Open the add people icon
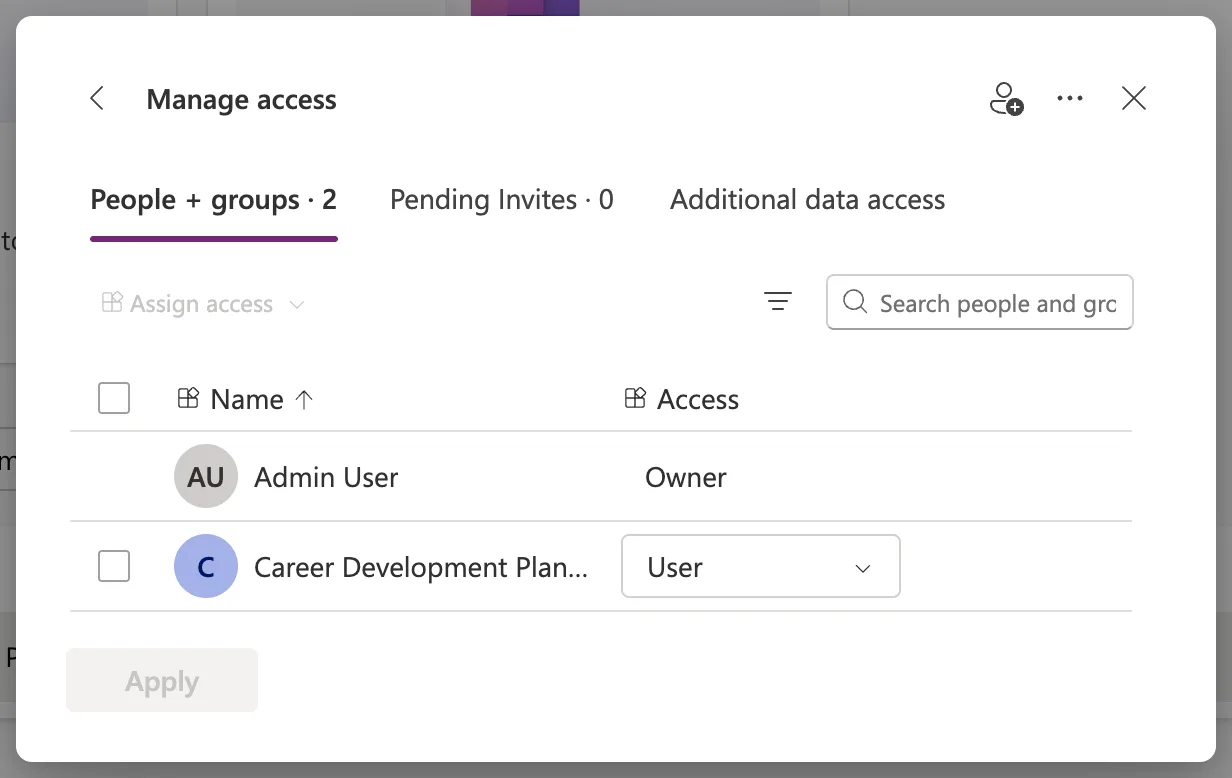Screen dimensions: 1232x778 1006,99
